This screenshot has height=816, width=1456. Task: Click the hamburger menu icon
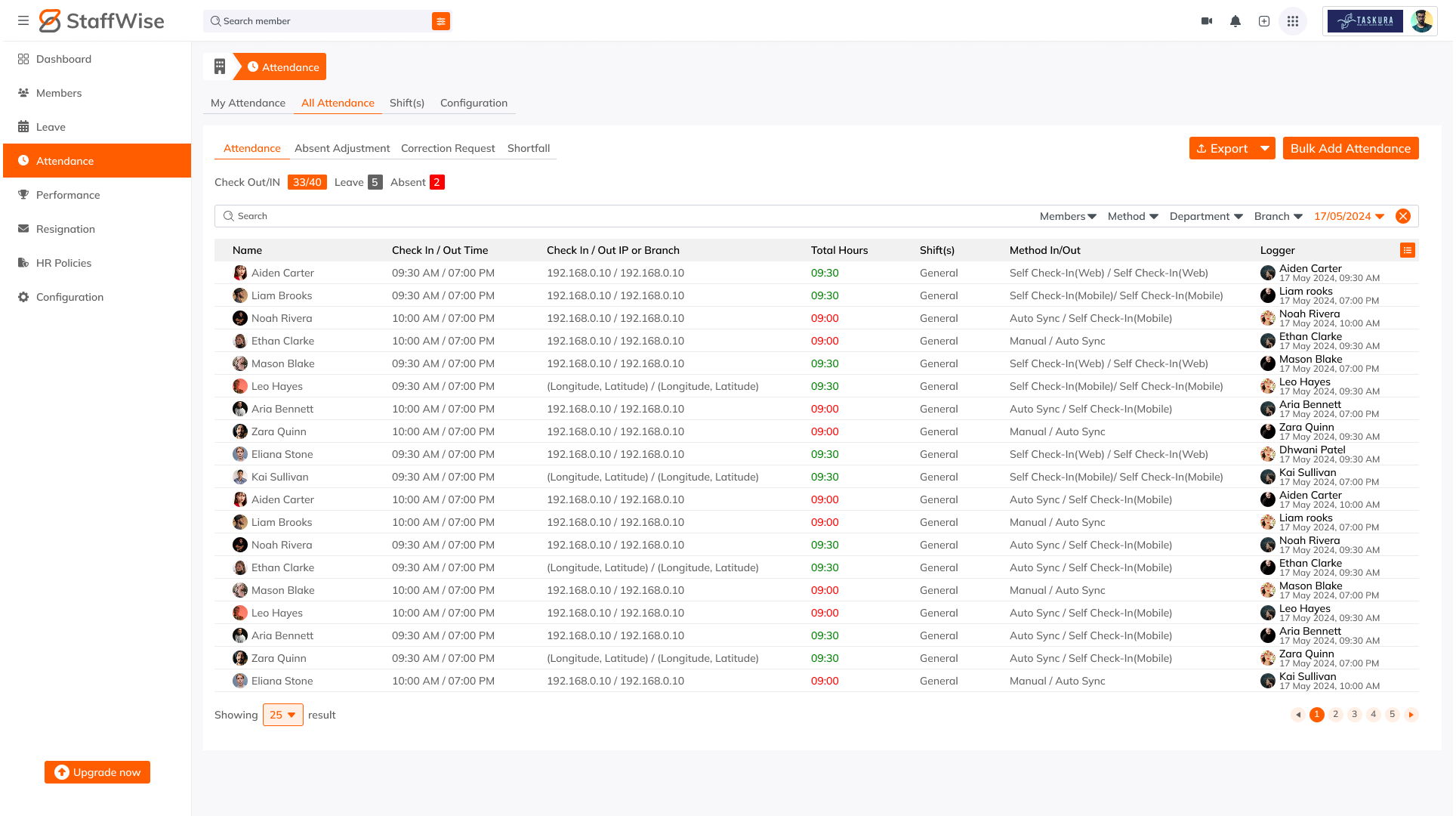[x=23, y=20]
